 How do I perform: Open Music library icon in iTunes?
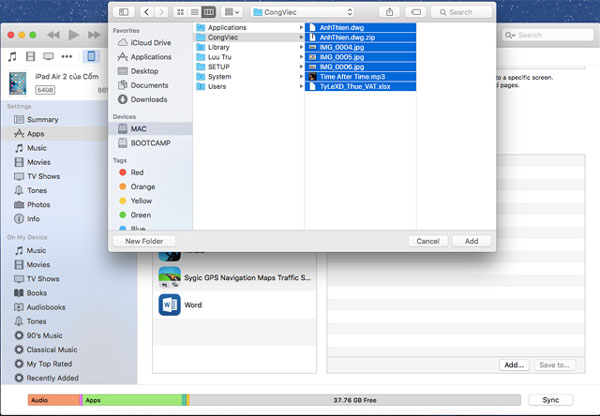click(12, 57)
